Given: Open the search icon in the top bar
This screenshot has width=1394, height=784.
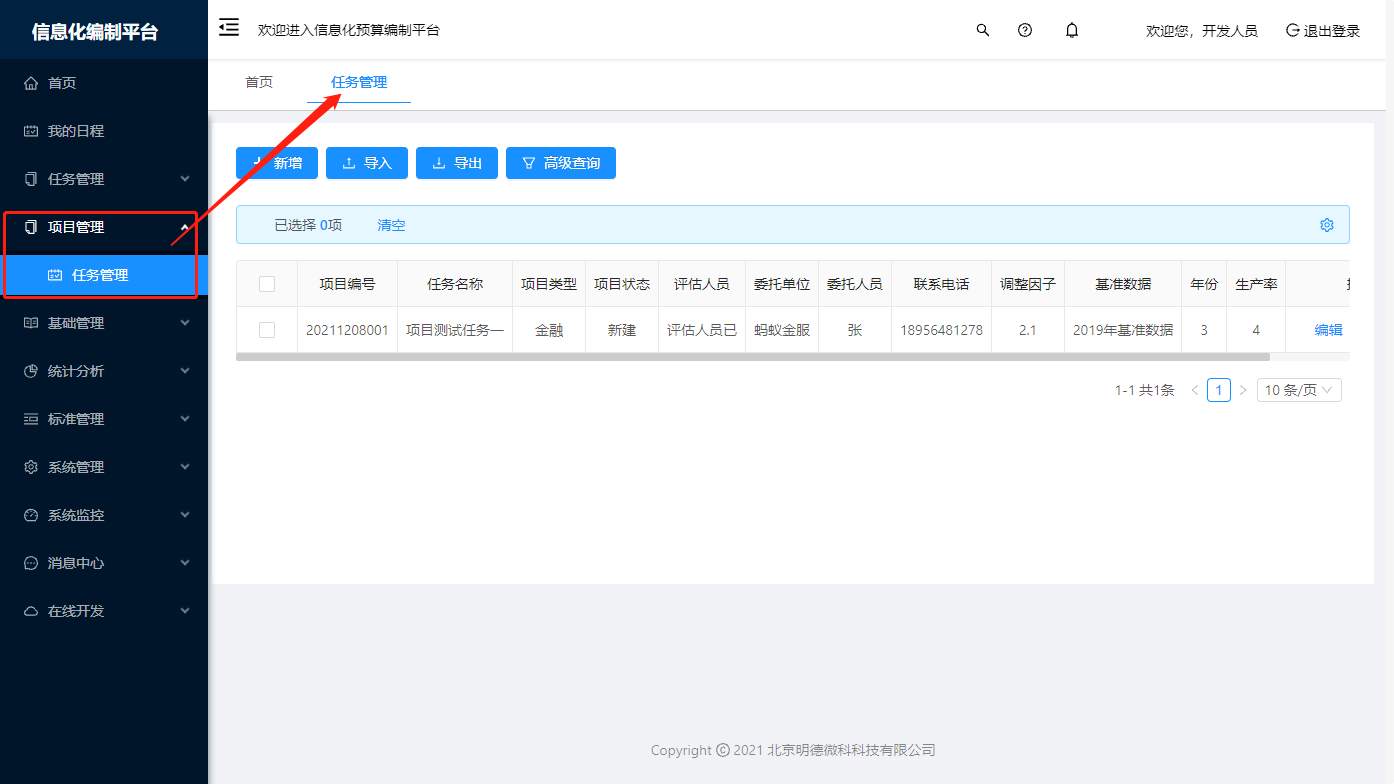Looking at the screenshot, I should (982, 30).
